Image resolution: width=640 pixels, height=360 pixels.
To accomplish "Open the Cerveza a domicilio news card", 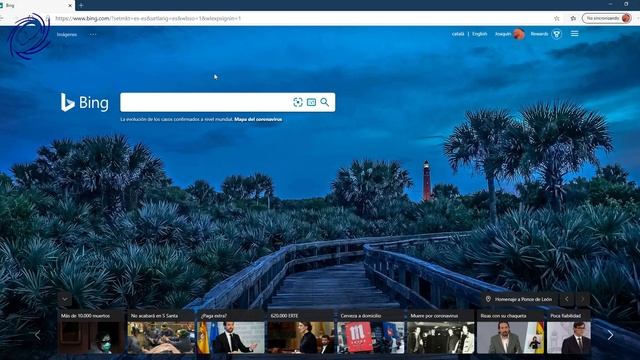I will click(x=371, y=332).
